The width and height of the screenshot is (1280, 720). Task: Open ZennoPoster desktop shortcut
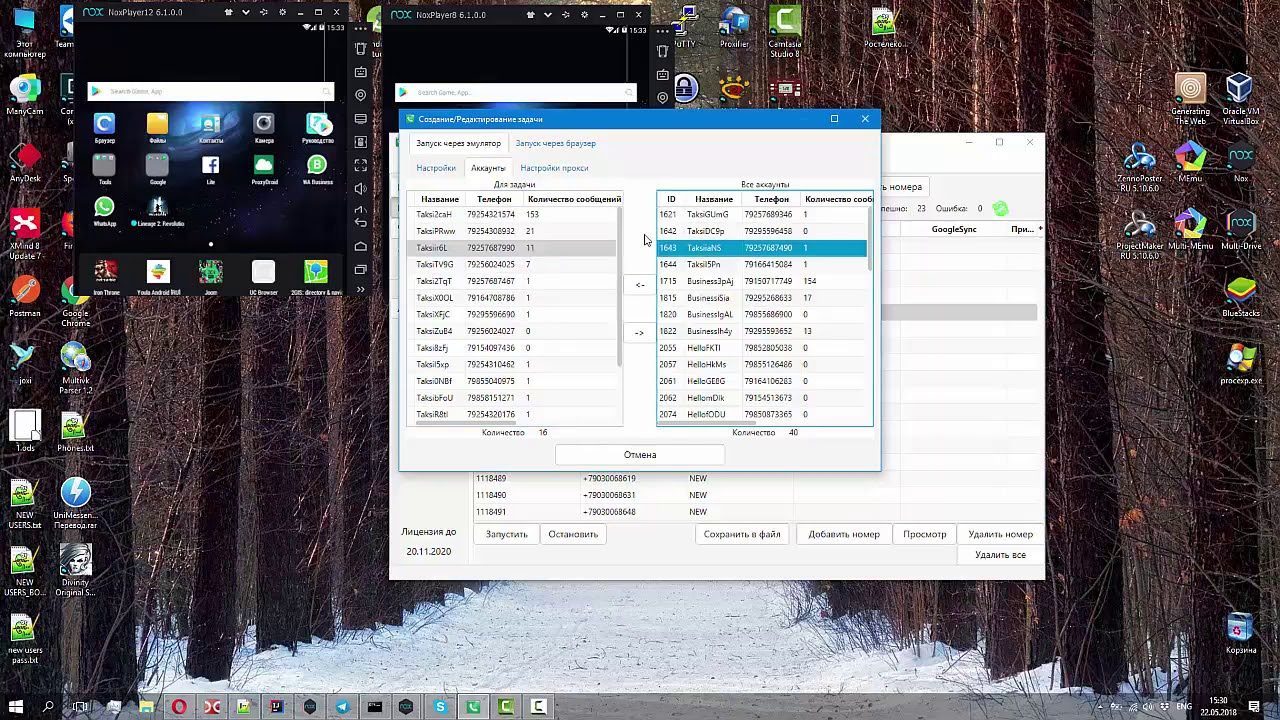tap(1139, 166)
